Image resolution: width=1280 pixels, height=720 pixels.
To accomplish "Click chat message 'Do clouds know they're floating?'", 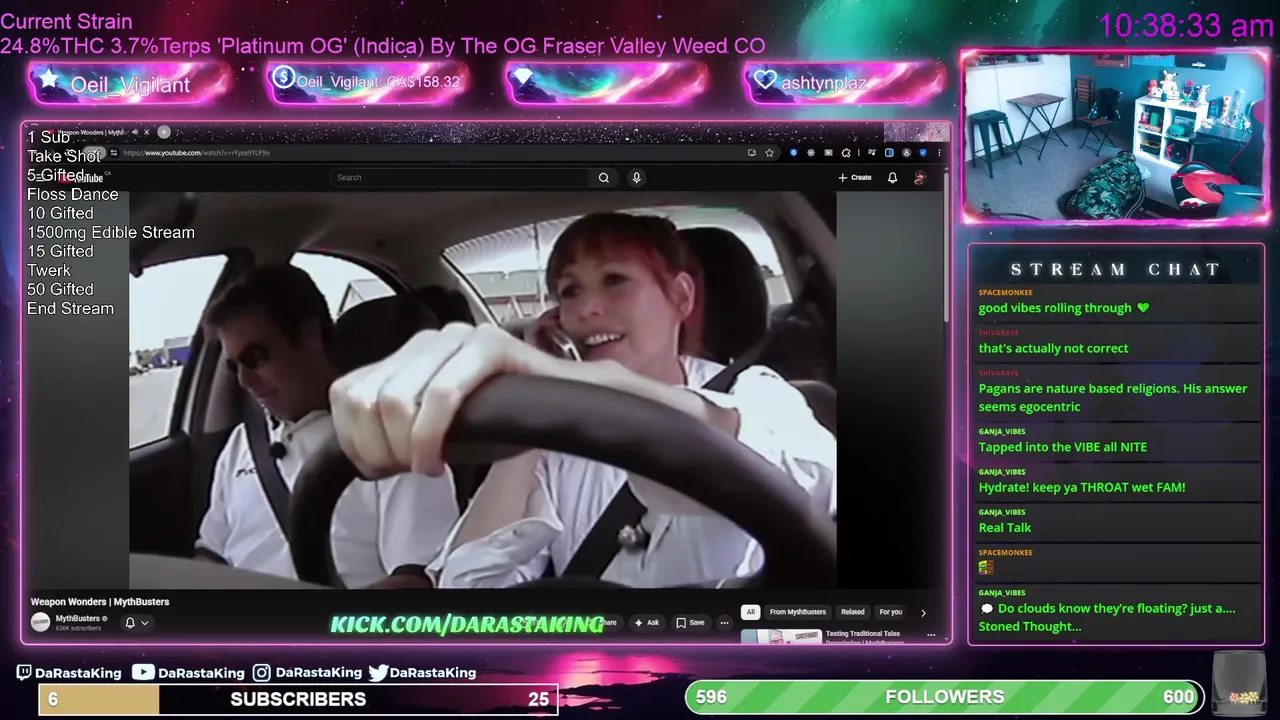I will click(x=1107, y=617).
